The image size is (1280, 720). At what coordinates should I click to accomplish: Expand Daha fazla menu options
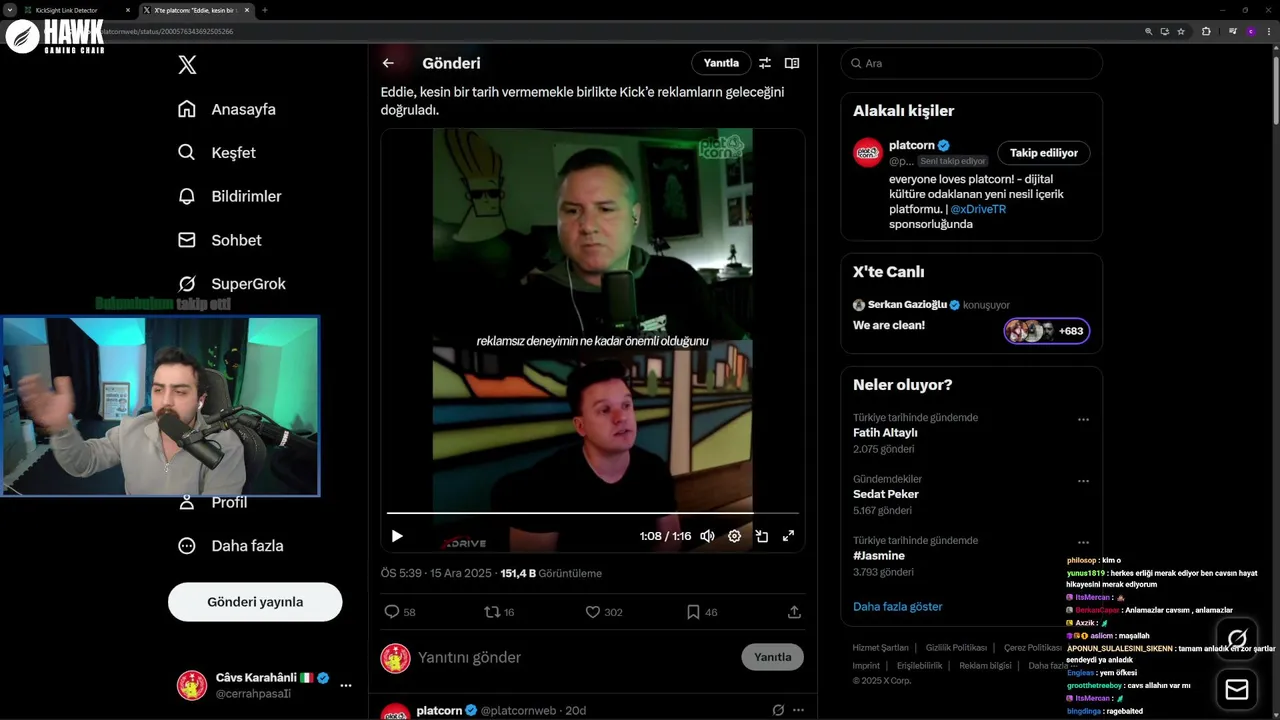click(x=230, y=546)
